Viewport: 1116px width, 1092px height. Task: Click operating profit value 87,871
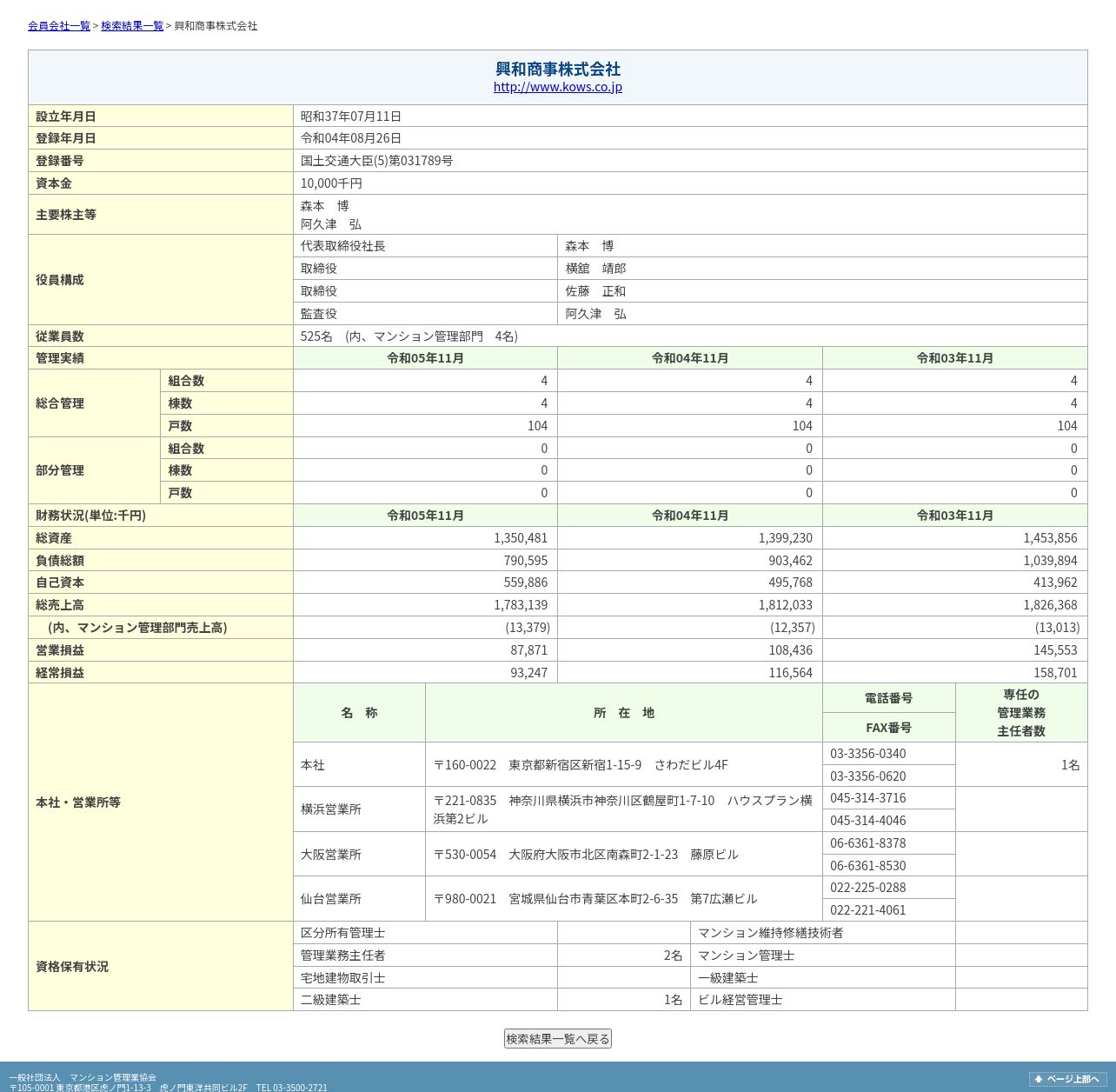click(529, 650)
